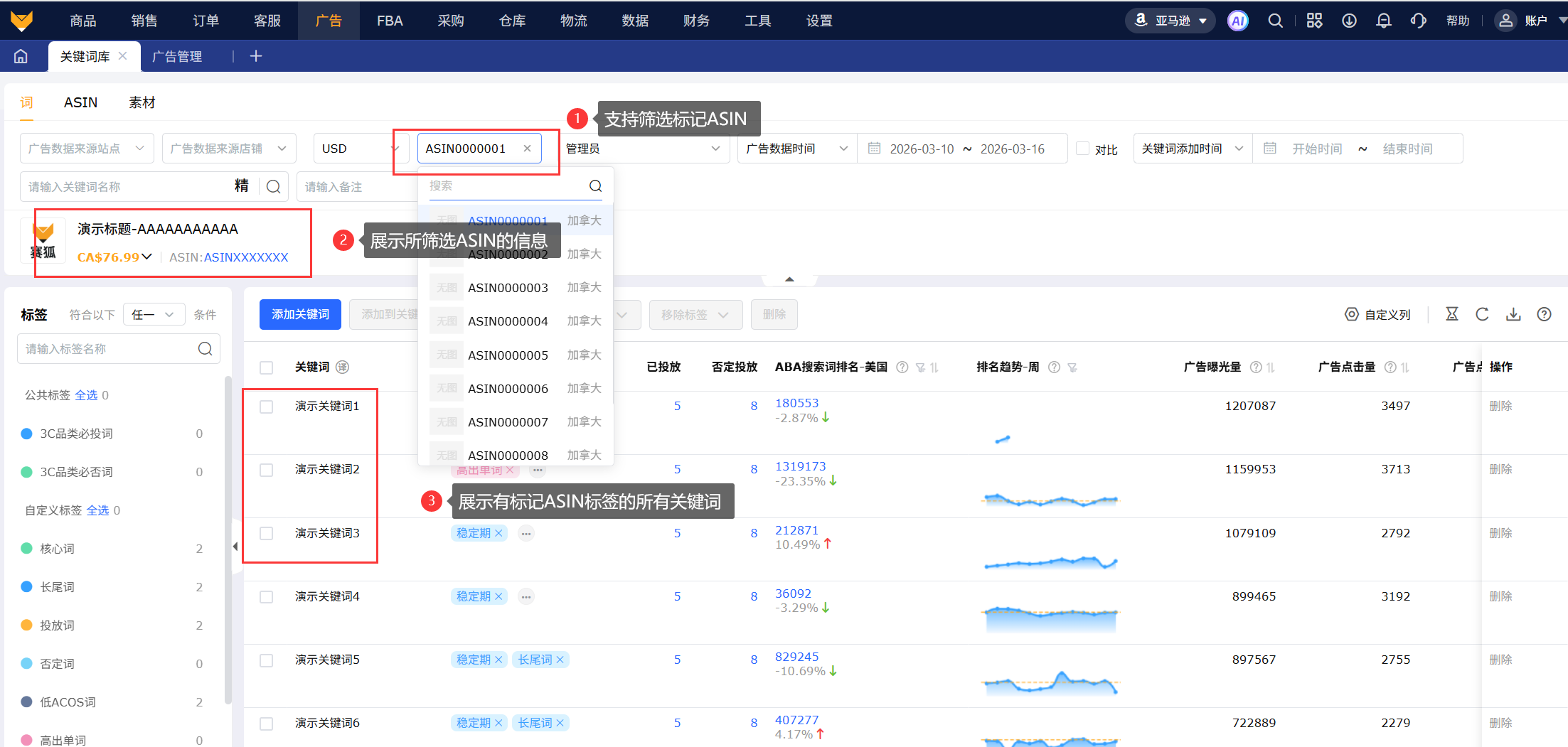Viewport: 1568px width, 747px height.
Task: Open the 自定义列 column settings
Action: pos(1377,314)
